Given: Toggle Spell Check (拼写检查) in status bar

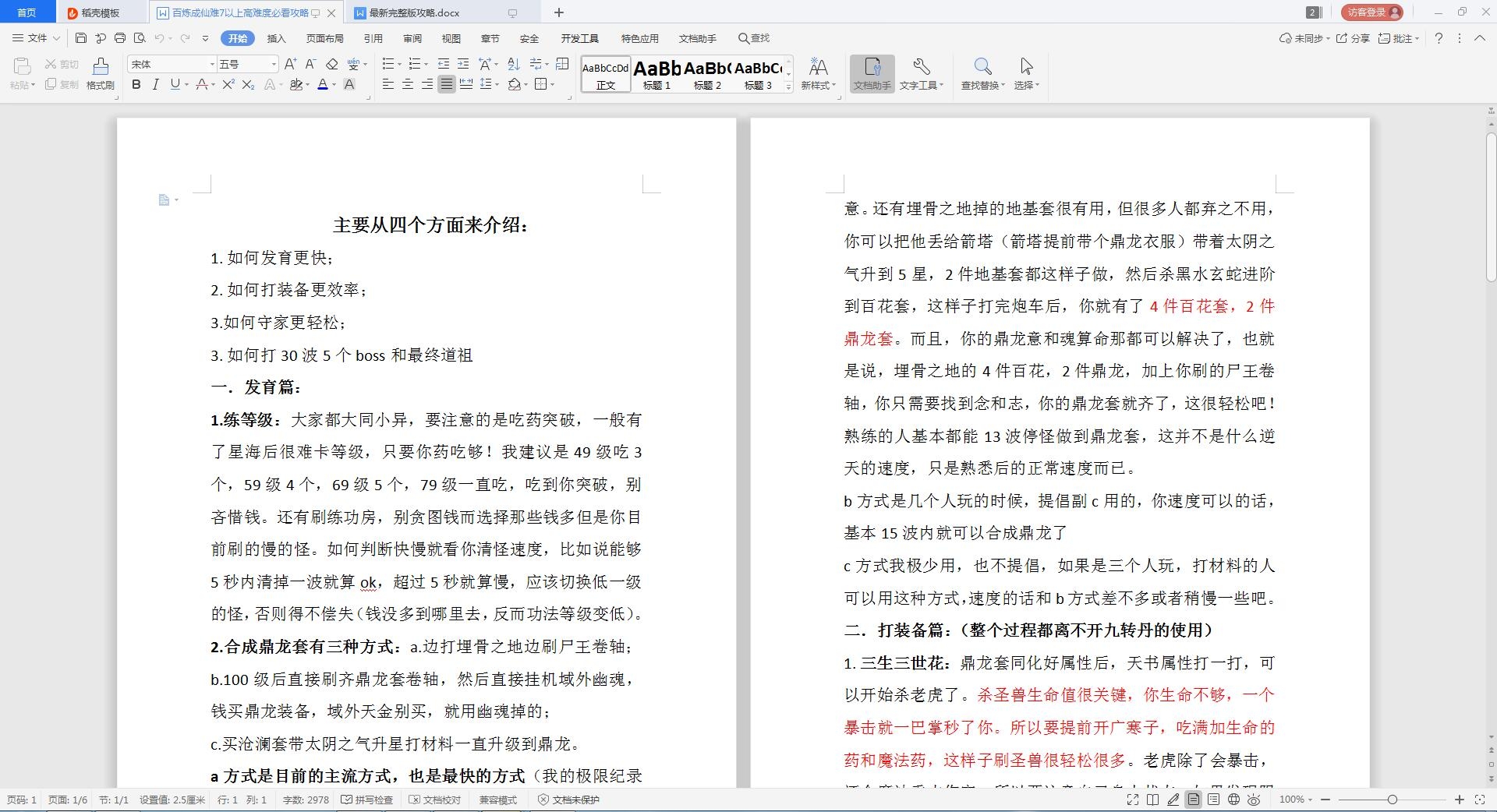Looking at the screenshot, I should 367,800.
